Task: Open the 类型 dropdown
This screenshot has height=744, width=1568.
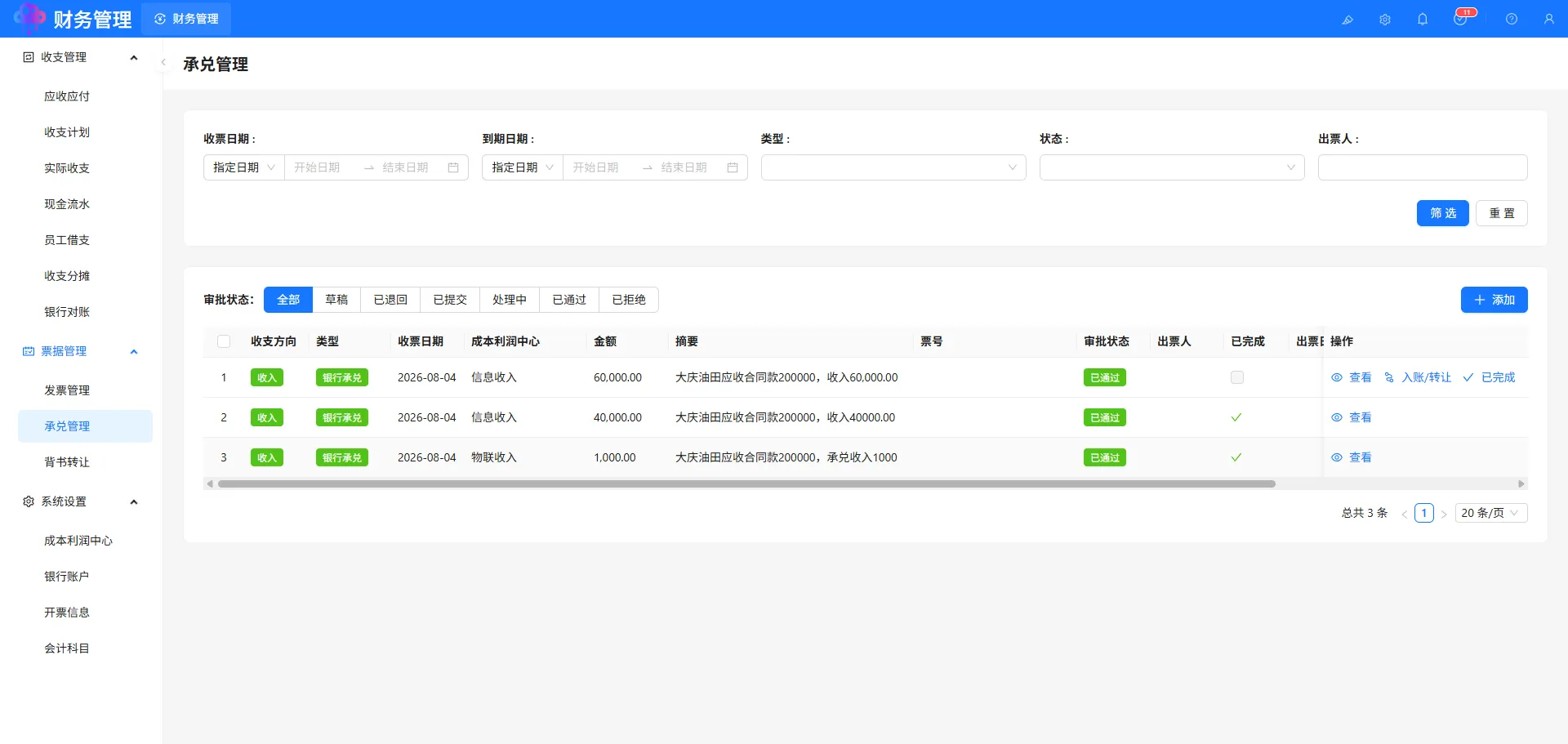Action: [893, 167]
